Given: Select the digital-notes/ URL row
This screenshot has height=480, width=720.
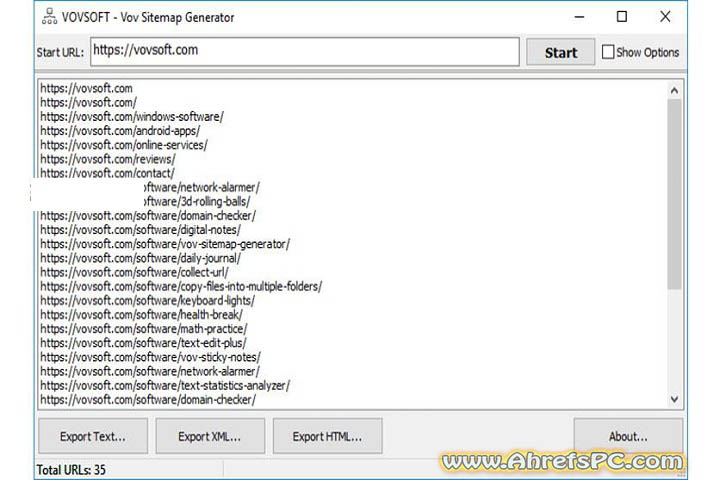Looking at the screenshot, I should coord(141,230).
